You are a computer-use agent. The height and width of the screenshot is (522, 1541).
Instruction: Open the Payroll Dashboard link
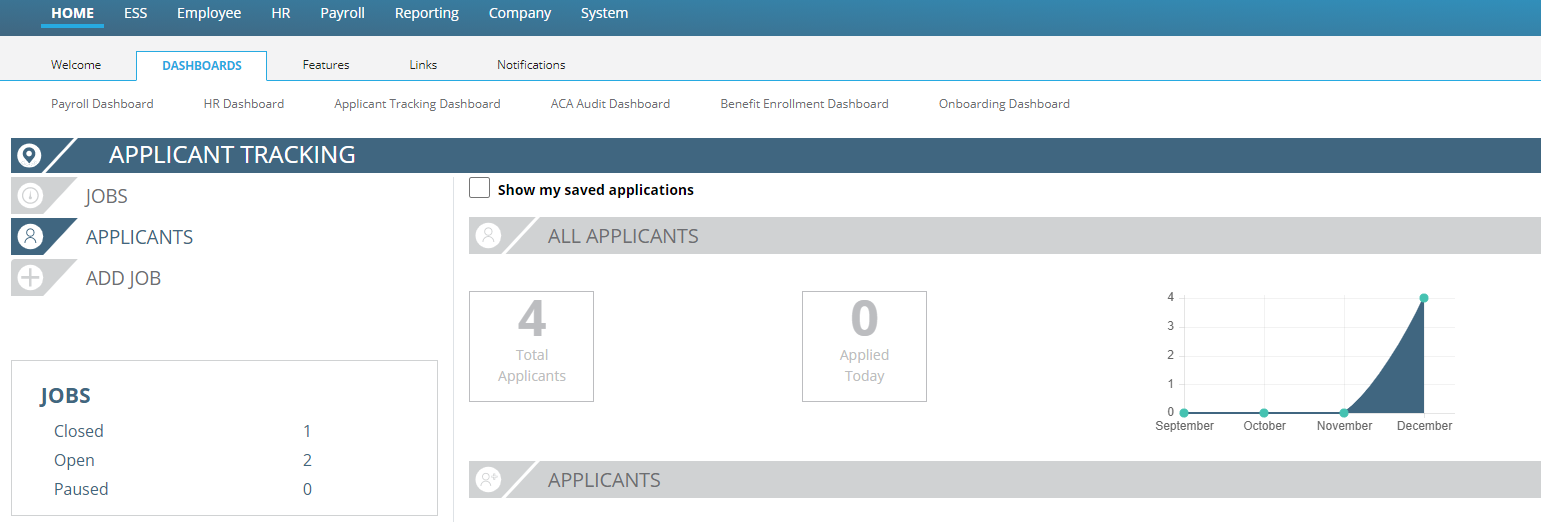tap(102, 104)
